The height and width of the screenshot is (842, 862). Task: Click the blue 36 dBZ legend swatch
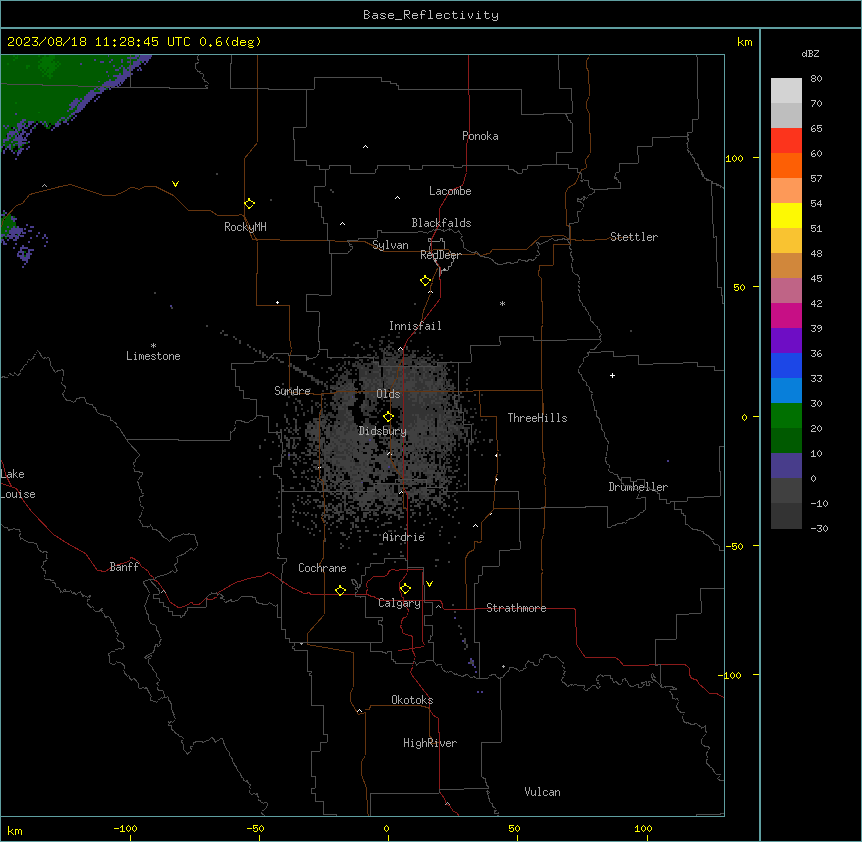[x=786, y=365]
